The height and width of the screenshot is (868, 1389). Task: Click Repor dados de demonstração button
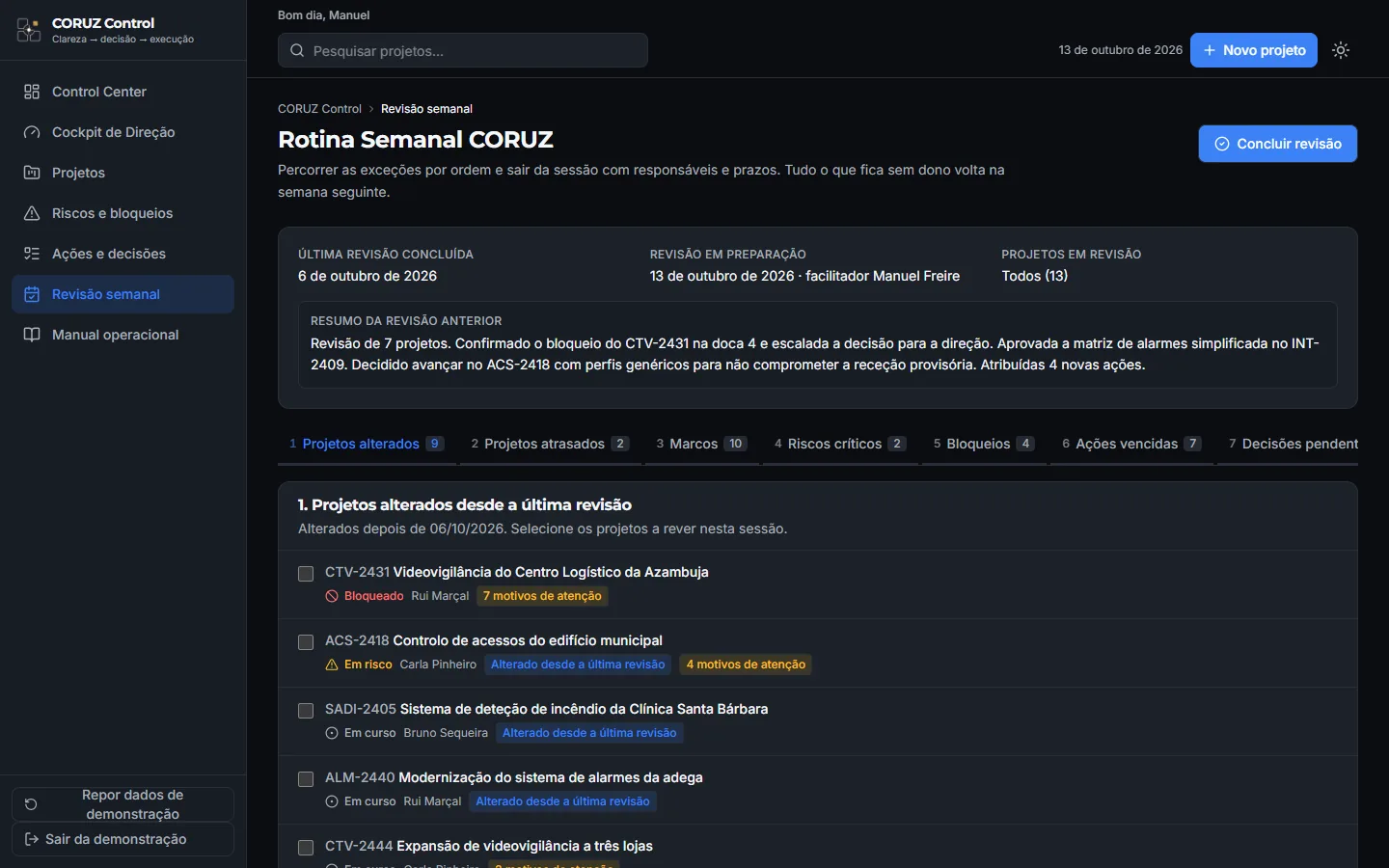point(123,804)
